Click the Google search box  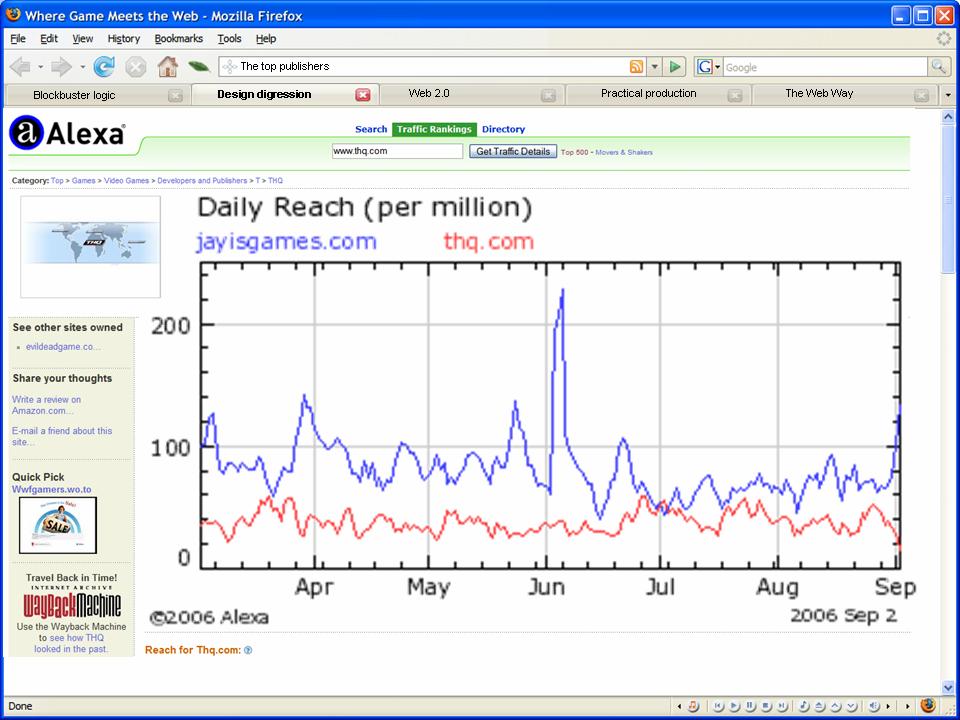(x=825, y=67)
